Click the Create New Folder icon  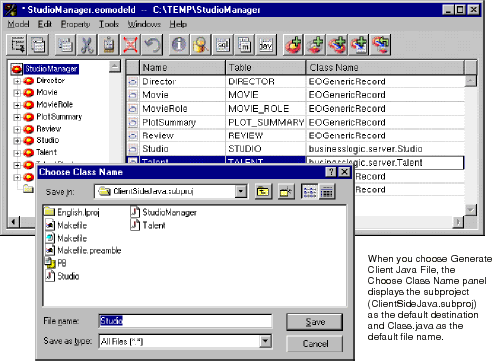pos(286,192)
